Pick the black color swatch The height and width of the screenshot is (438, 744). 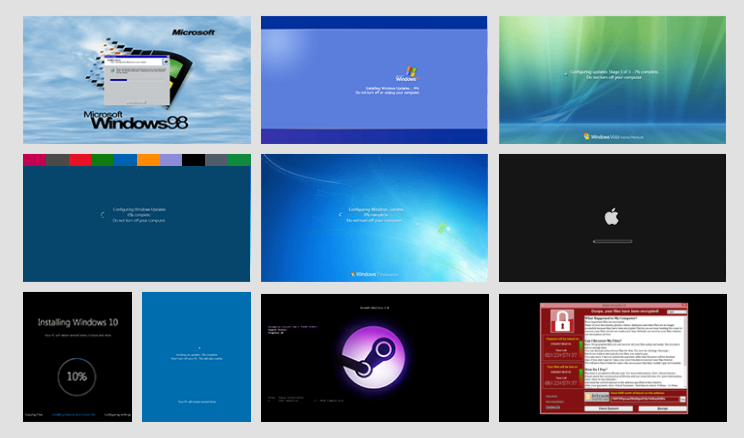click(x=194, y=160)
